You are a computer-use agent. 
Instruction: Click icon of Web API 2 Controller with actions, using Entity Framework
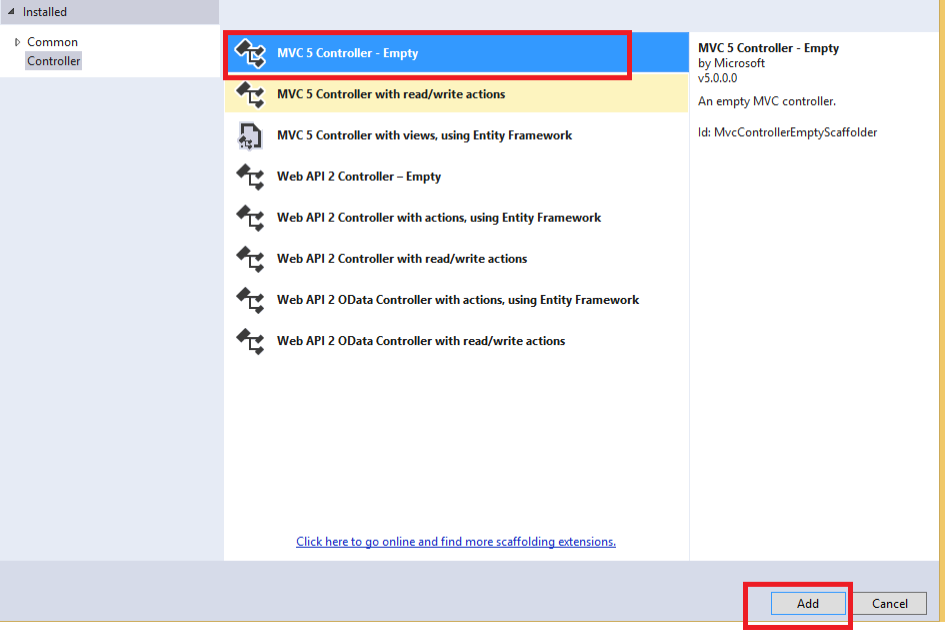(250, 217)
